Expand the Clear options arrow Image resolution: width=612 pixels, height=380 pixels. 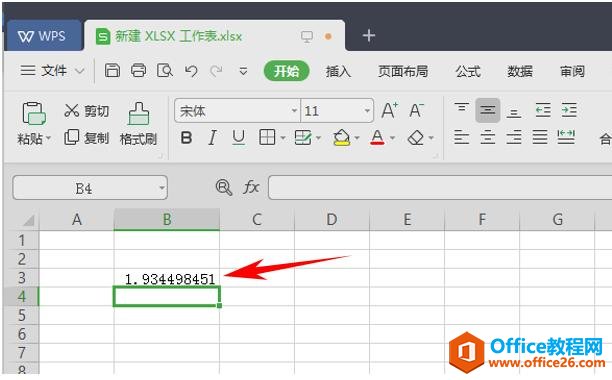[x=431, y=138]
